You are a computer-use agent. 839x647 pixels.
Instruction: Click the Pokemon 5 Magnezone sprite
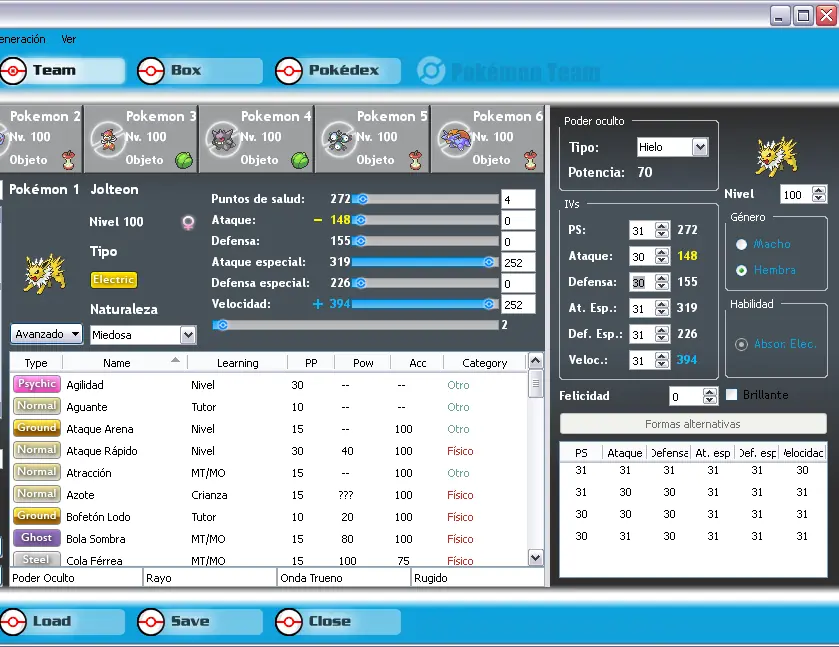coord(339,140)
